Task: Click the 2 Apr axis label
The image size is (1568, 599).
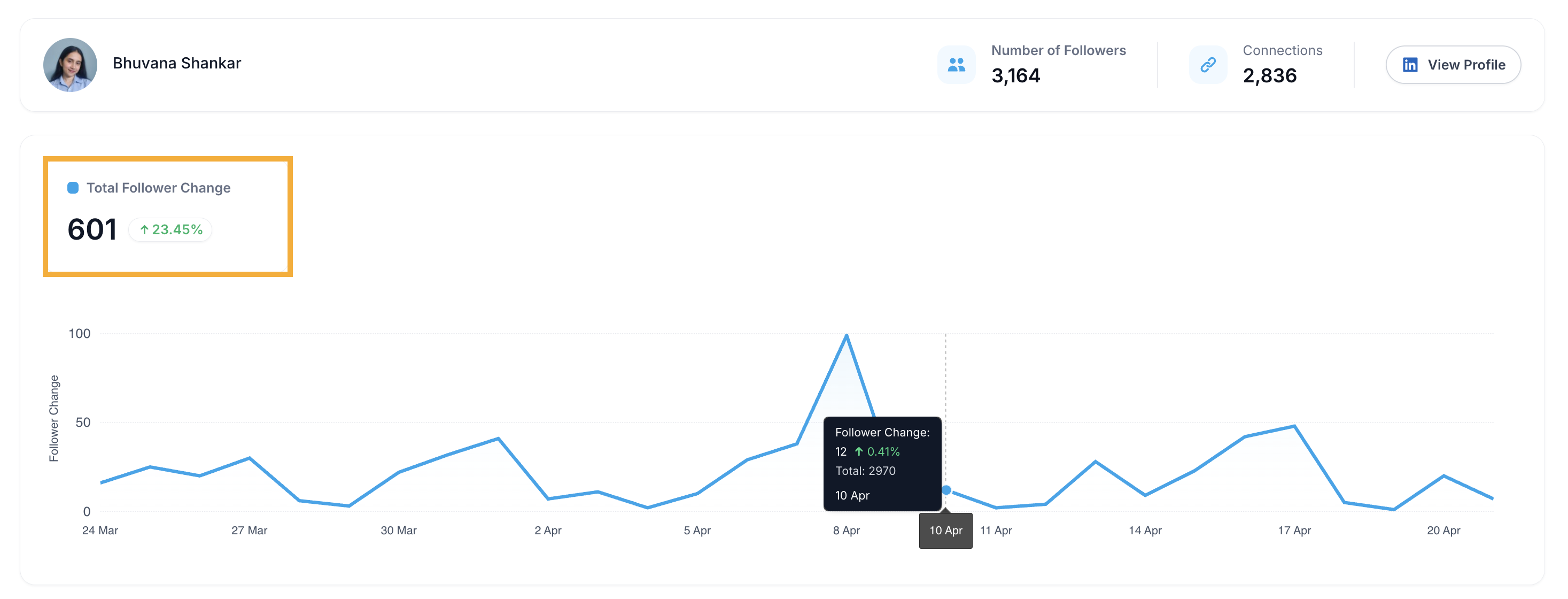Action: click(x=548, y=531)
